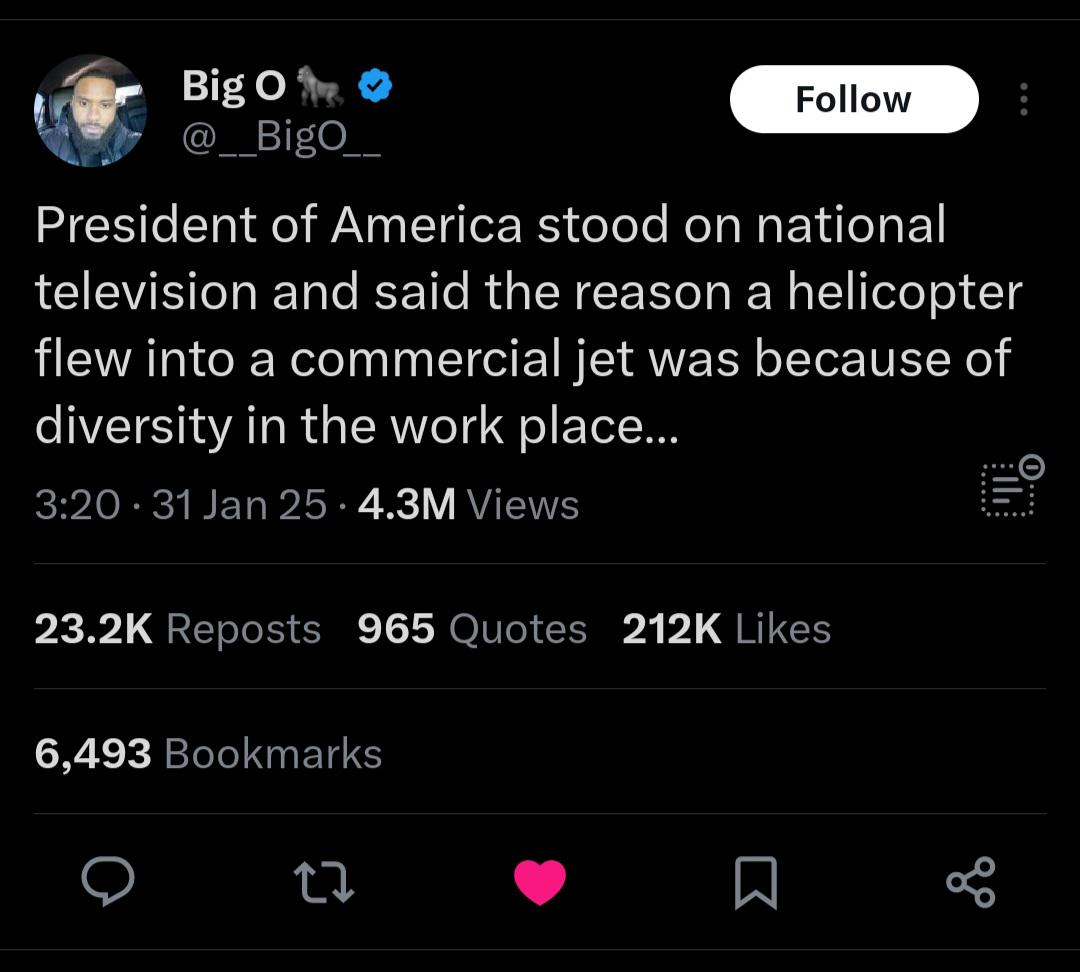View the 965 Quotes list
This screenshot has height=972, width=1080.
coord(472,629)
